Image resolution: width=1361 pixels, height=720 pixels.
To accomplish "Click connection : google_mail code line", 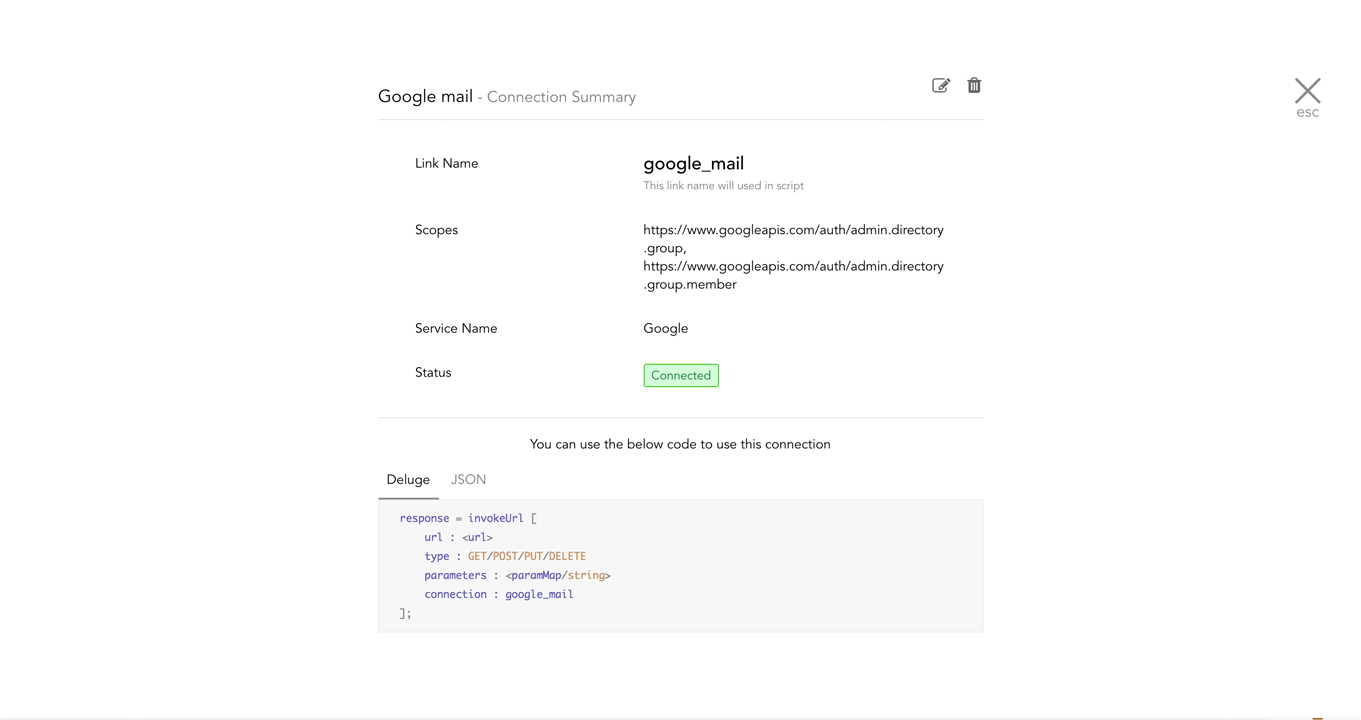I will (498, 594).
